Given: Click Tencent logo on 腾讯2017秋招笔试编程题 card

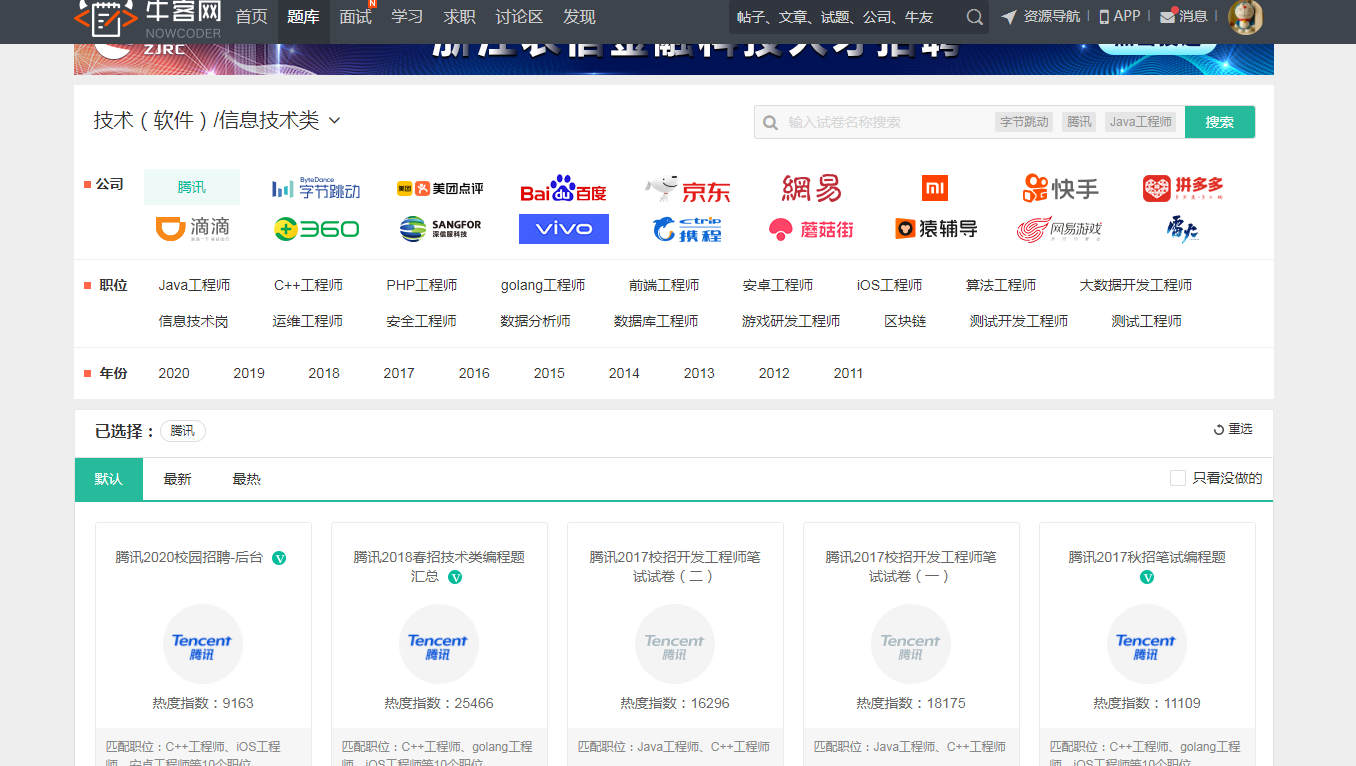Looking at the screenshot, I should pyautogui.click(x=1146, y=644).
